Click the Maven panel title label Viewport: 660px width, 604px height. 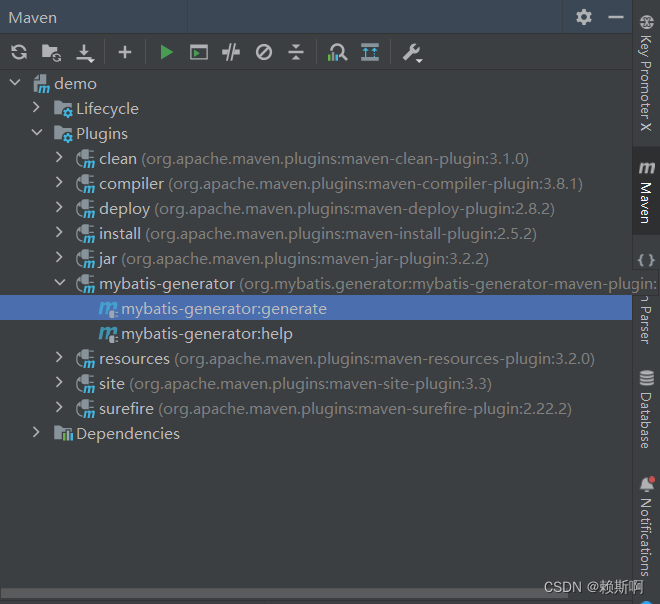coord(32,18)
